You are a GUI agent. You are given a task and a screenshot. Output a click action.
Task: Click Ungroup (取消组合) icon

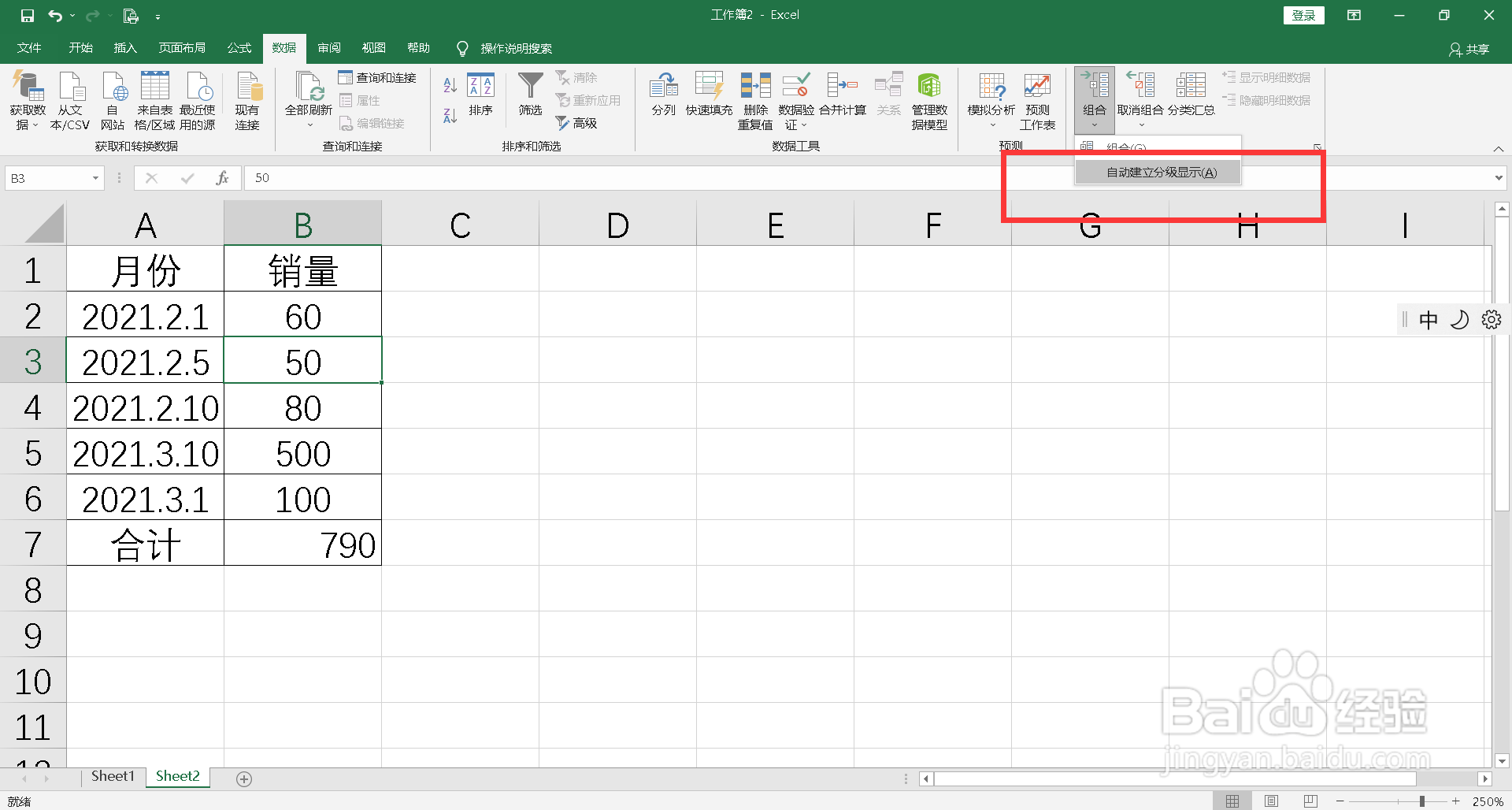point(1140,100)
